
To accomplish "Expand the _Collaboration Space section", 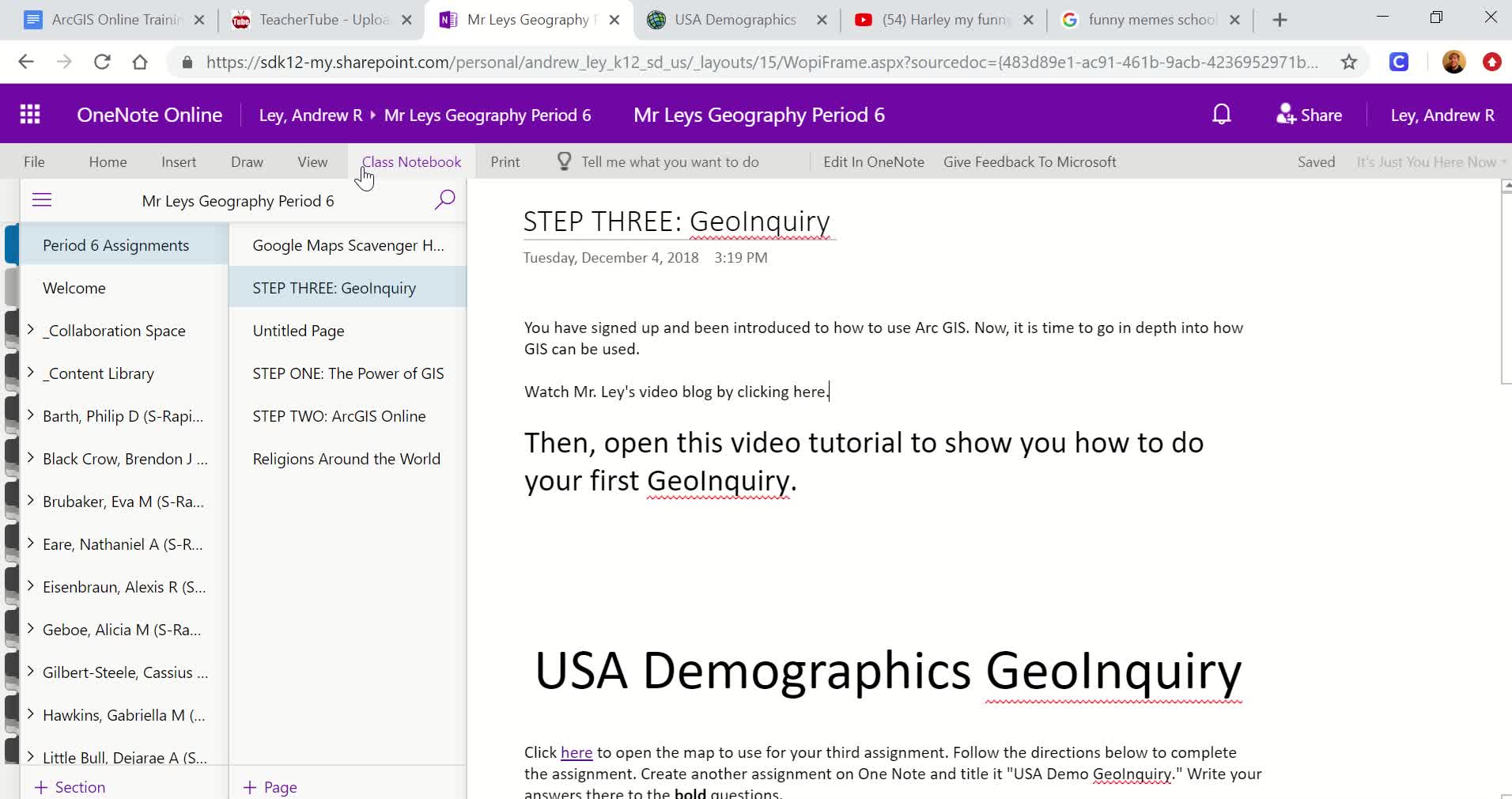I will tap(30, 330).
